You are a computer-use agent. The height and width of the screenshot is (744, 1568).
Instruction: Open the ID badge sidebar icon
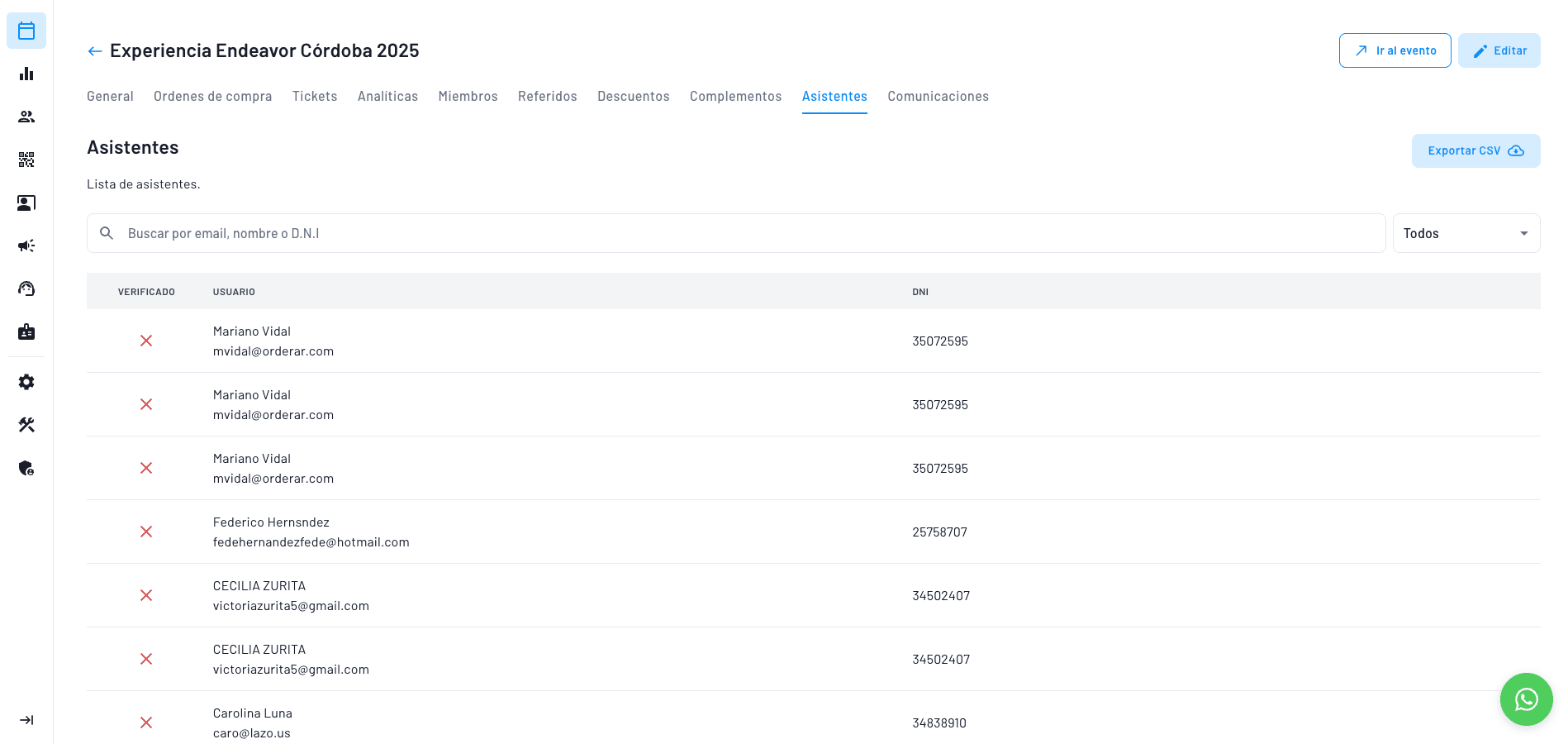(x=26, y=331)
